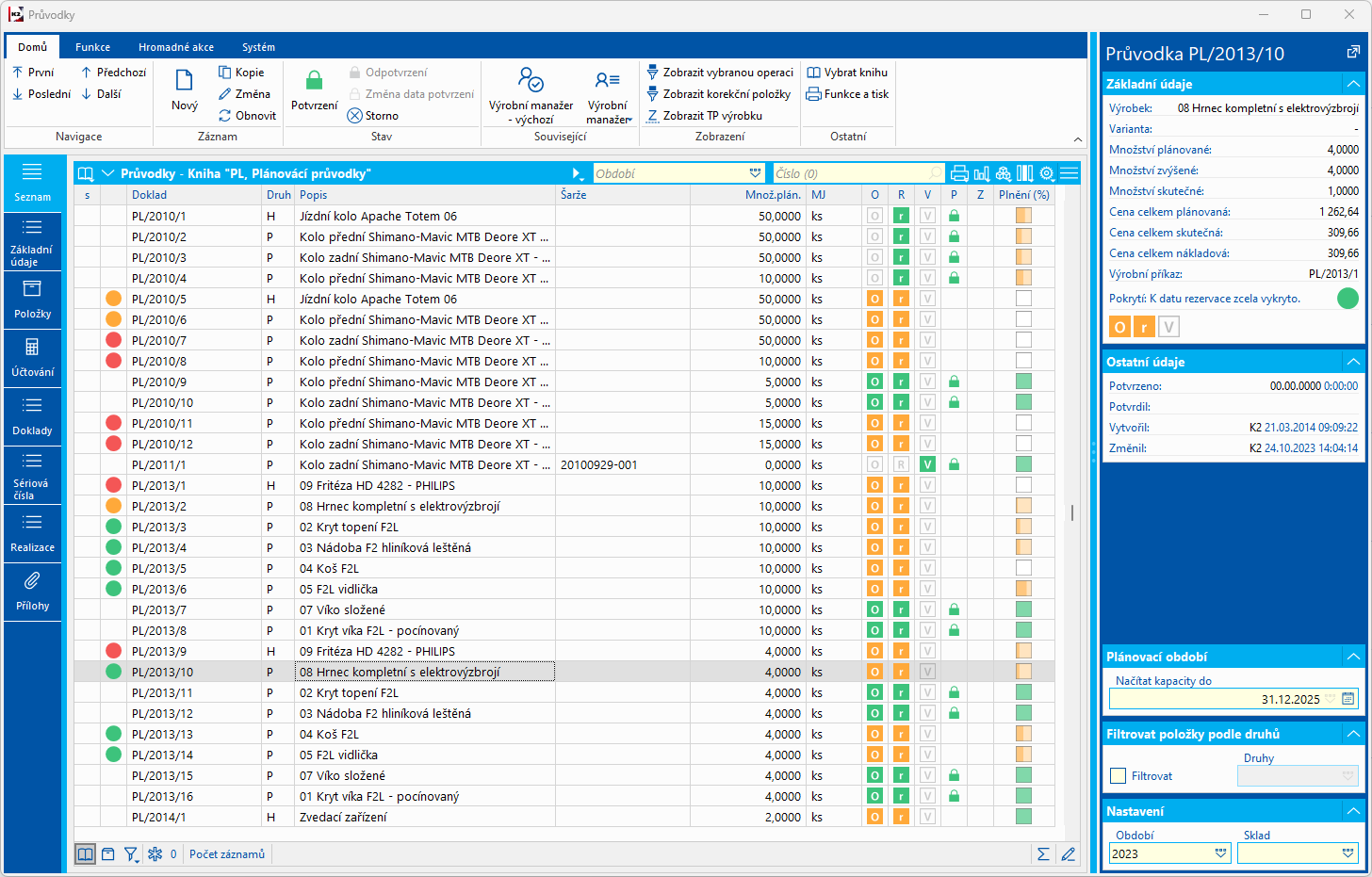Switch to the Funkce ribbon tab
This screenshot has width=1372, height=877.
coord(92,47)
